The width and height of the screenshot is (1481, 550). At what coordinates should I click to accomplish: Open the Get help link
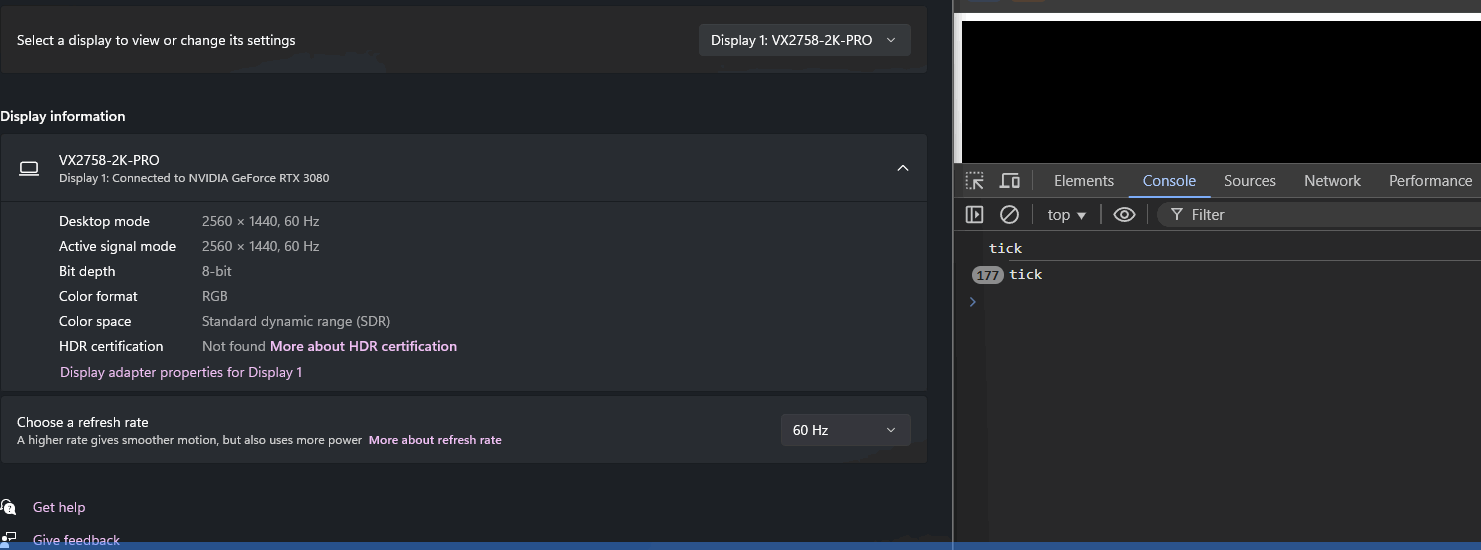point(59,507)
